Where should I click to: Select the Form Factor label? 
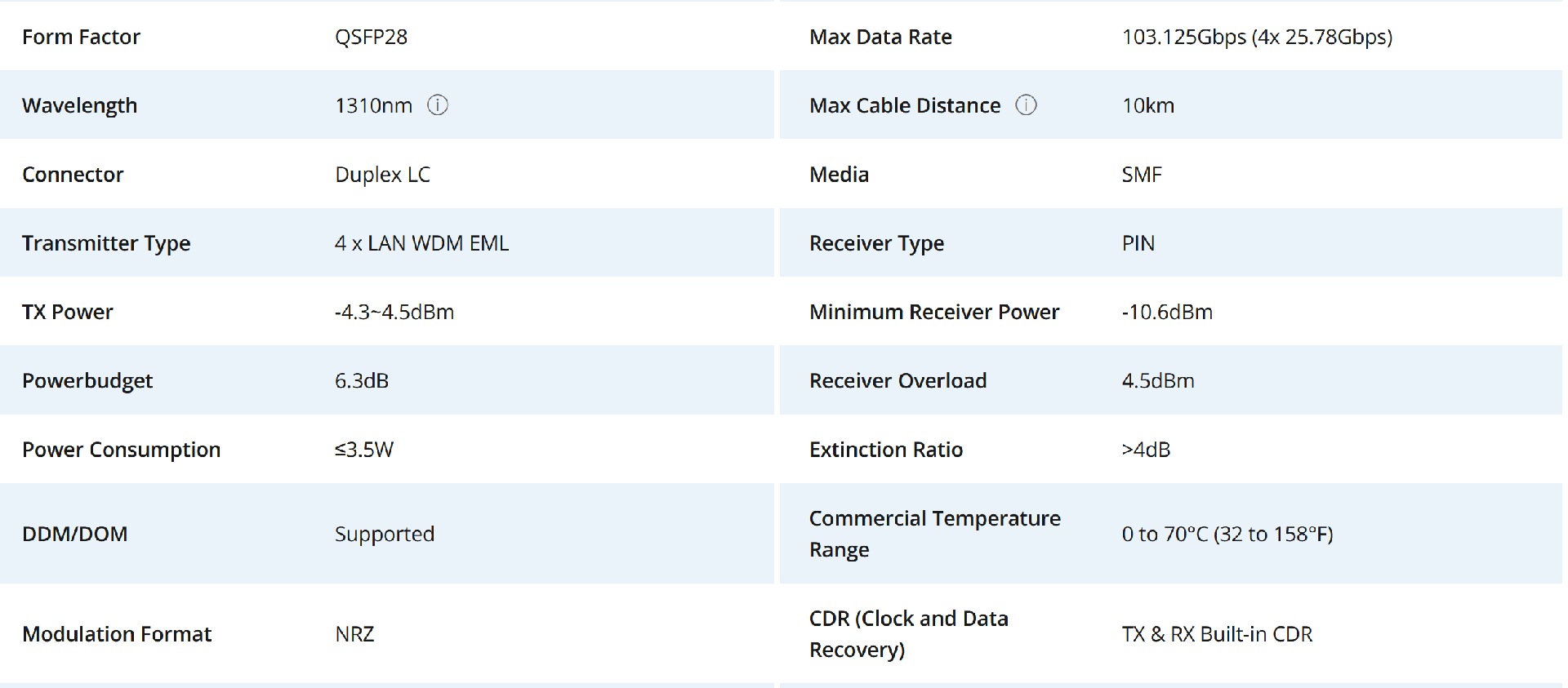click(81, 37)
